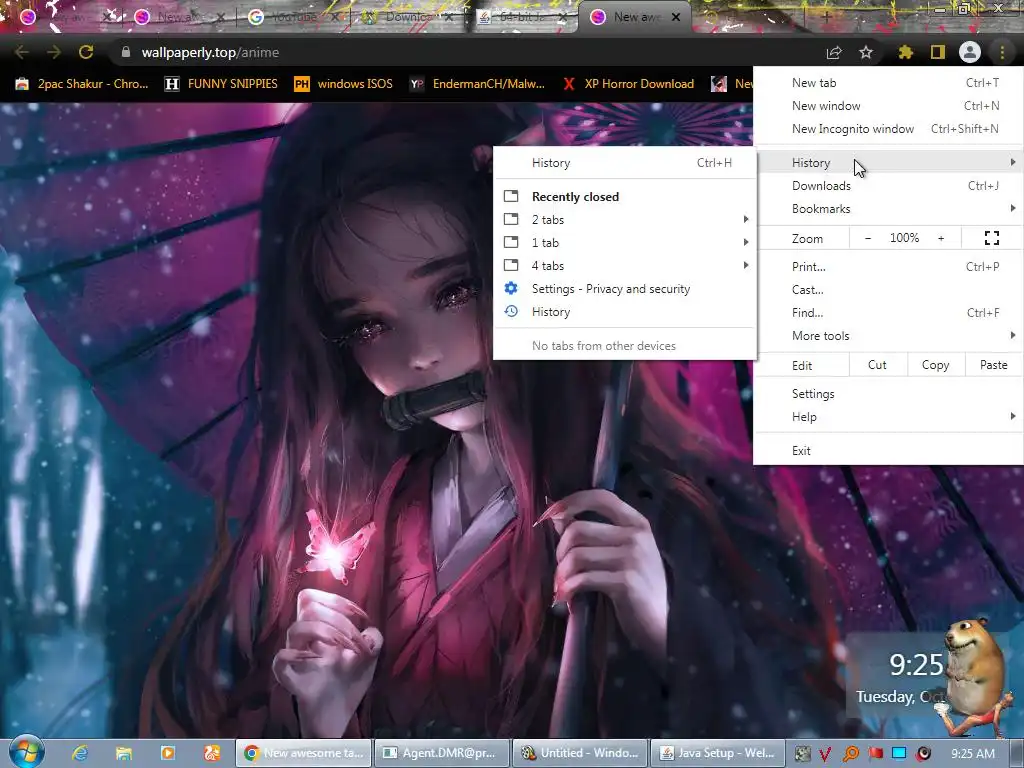Click the three-dot Chrome menu button
This screenshot has width=1024, height=768.
coord(1002,52)
